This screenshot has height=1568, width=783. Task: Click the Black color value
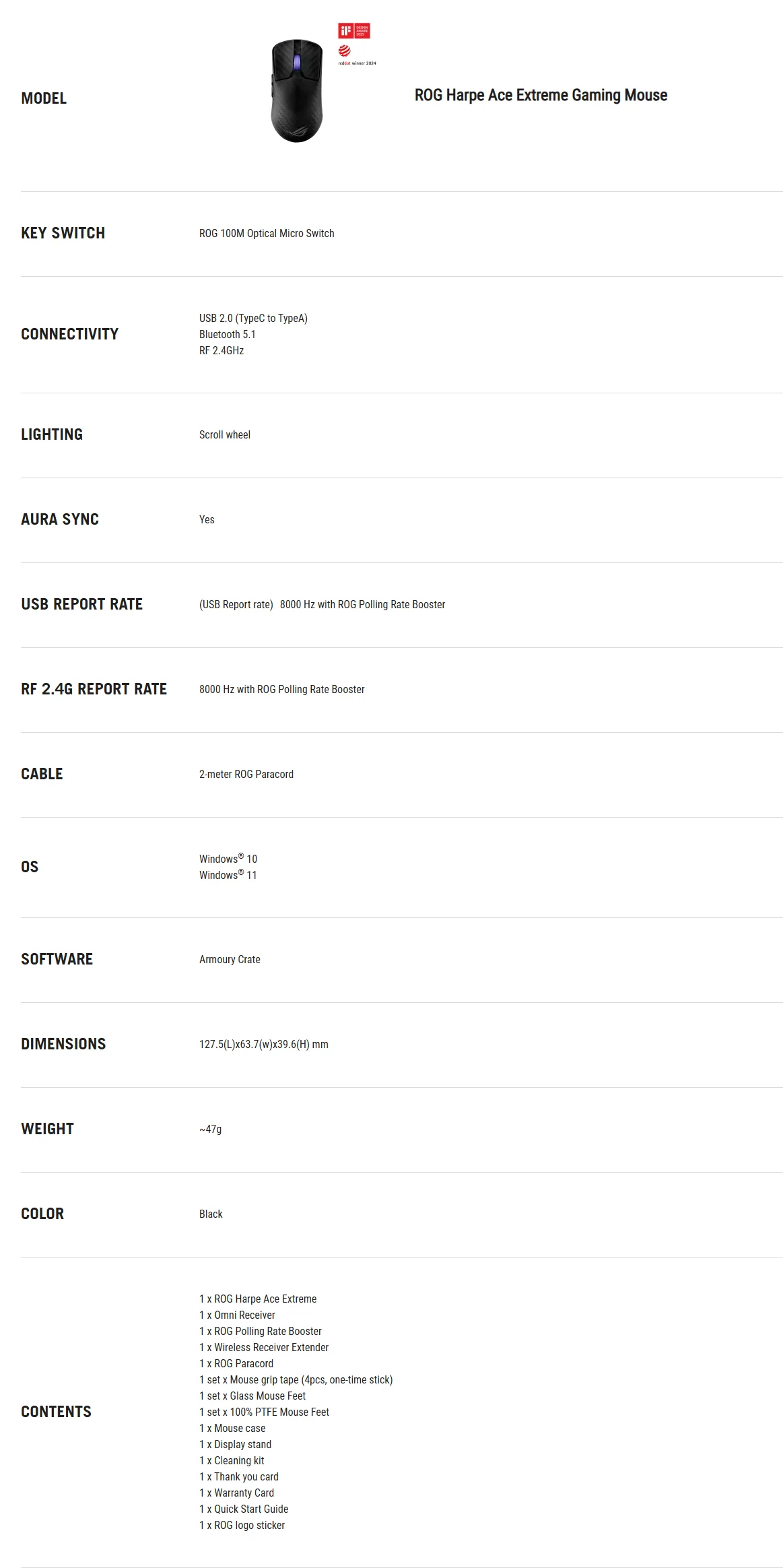[211, 1214]
